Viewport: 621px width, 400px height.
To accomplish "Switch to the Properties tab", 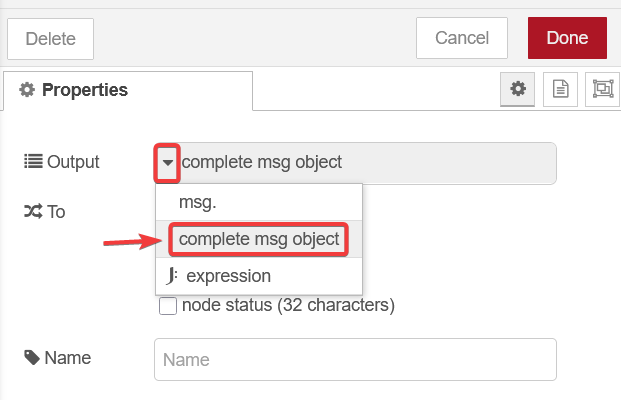I will pos(128,90).
